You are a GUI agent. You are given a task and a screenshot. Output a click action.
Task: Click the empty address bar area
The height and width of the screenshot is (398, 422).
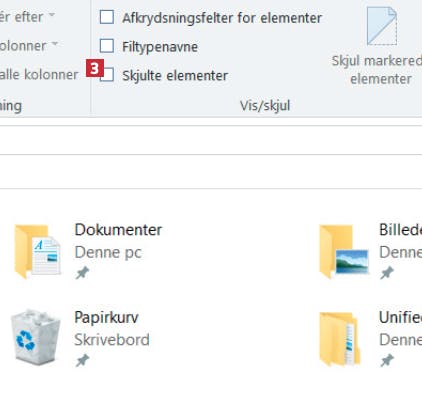211,140
